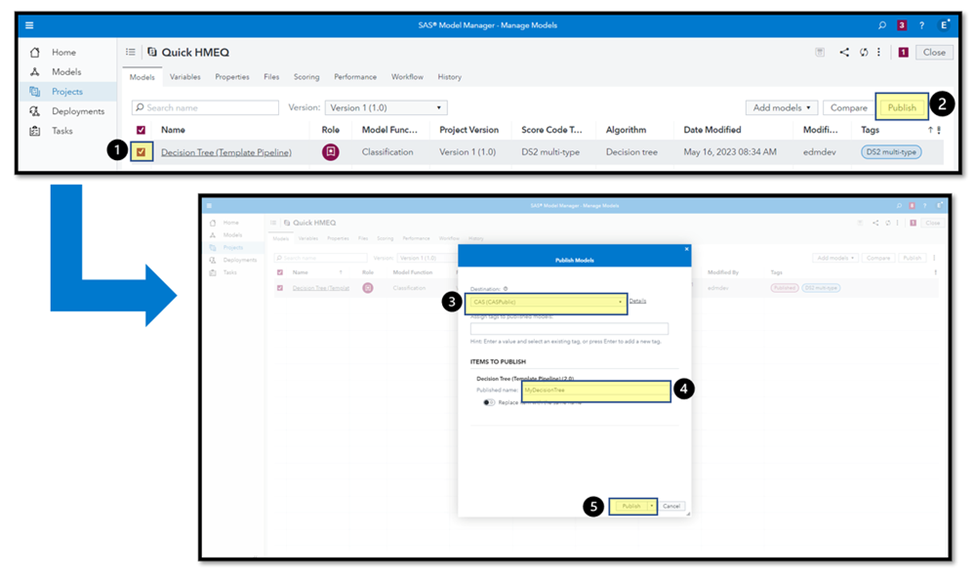This screenshot has height=578, width=975.
Task: Expand the arrow beside dialog Publish button
Action: (652, 506)
